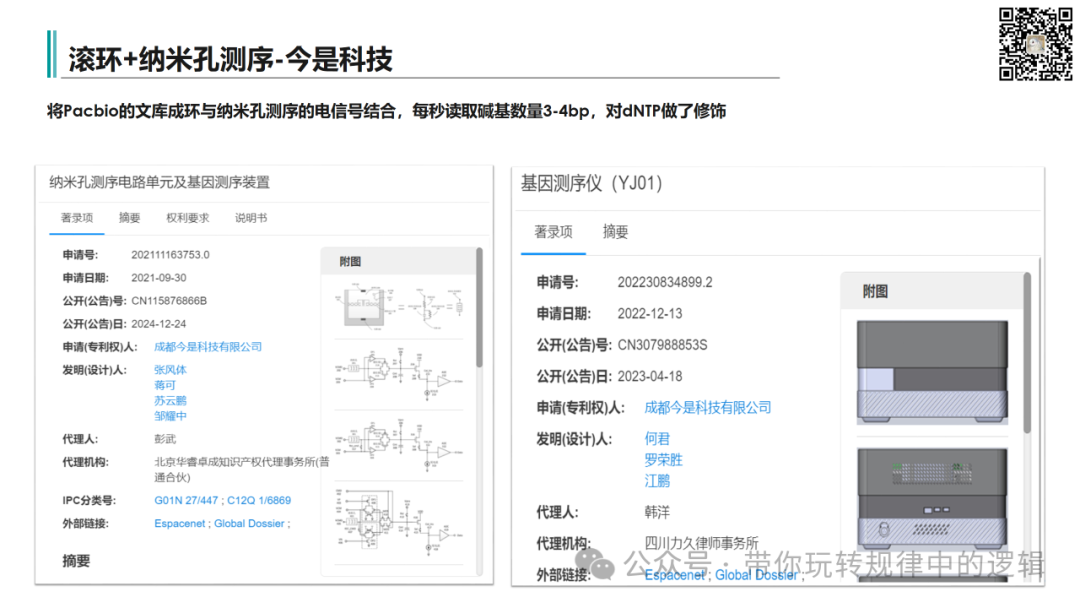Select publication date 2023-04-18

pos(650,377)
